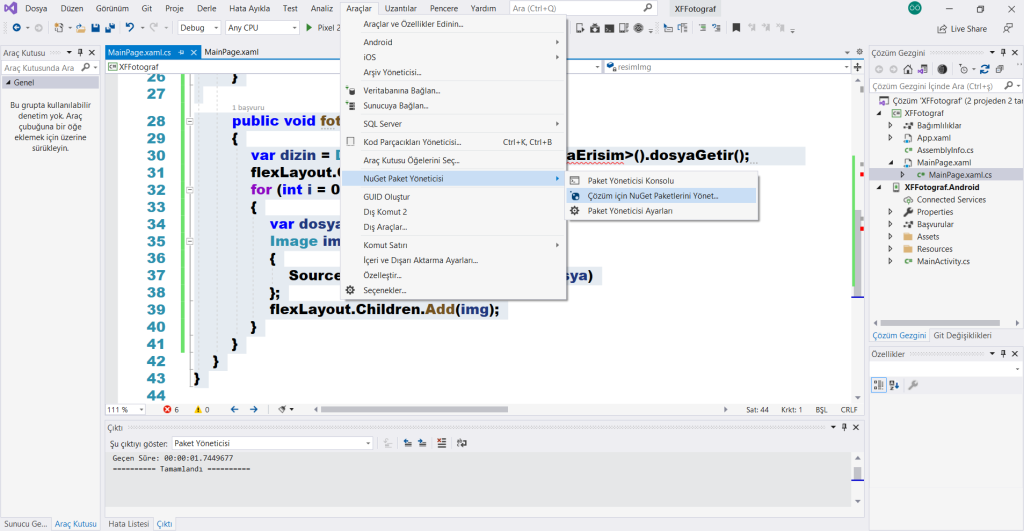The image size is (1024, 531).
Task: Click the Save All toolbar icon
Action: pyautogui.click(x=109, y=28)
